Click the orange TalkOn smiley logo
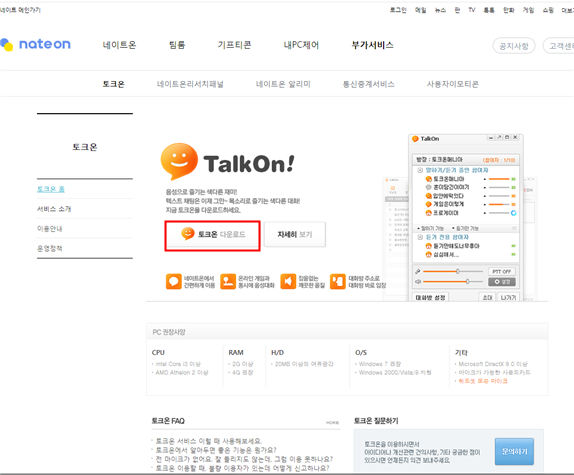The width and height of the screenshot is (574, 475). 179,161
